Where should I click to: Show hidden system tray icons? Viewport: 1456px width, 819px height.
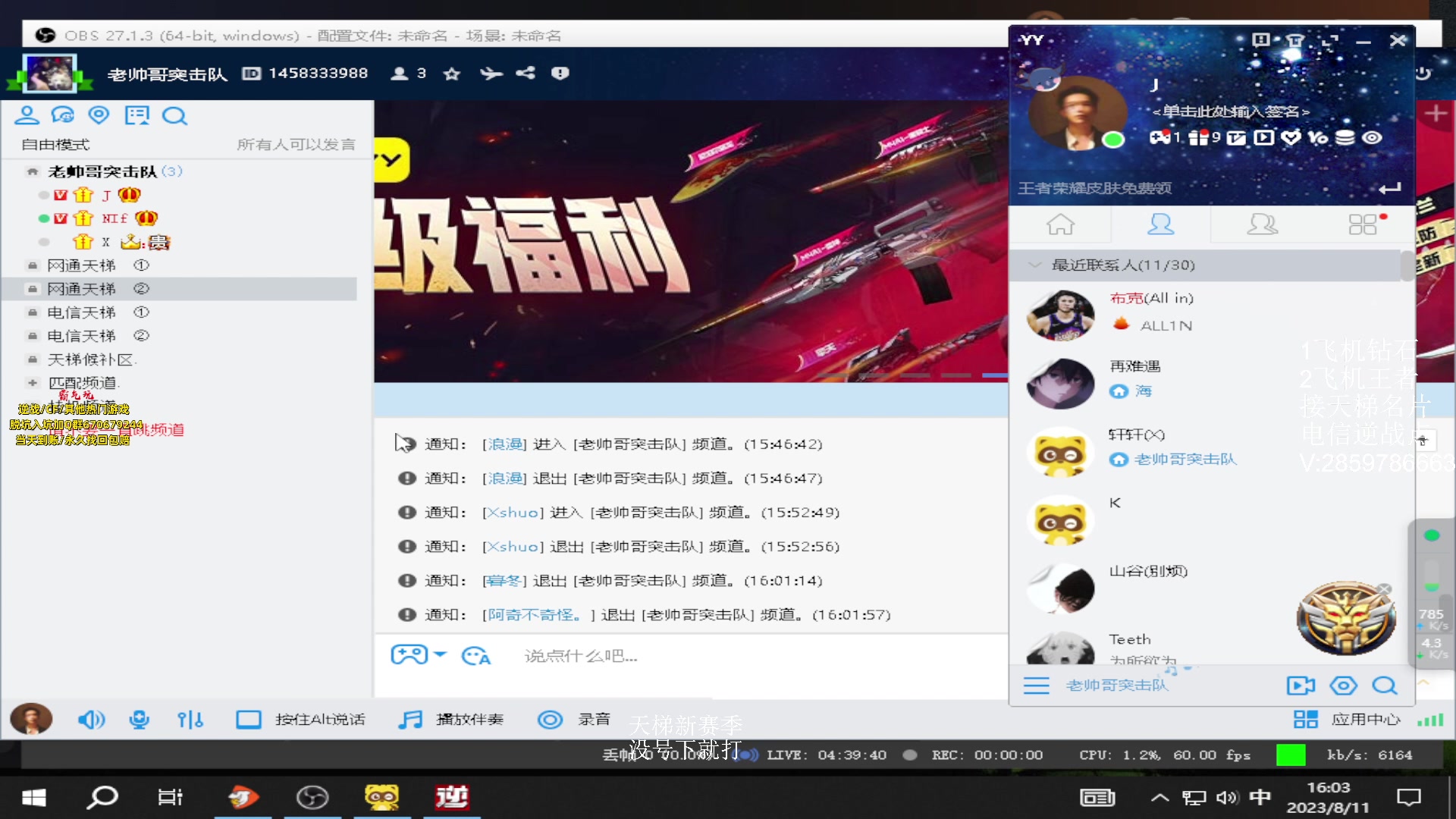pos(1159,797)
